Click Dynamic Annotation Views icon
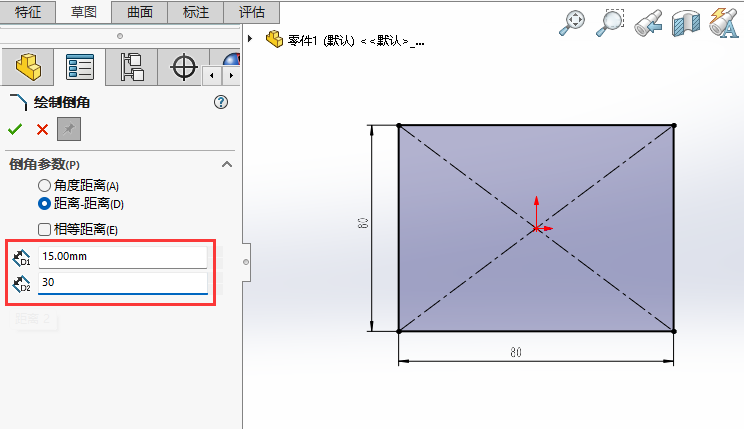The width and height of the screenshot is (744, 429). (724, 22)
